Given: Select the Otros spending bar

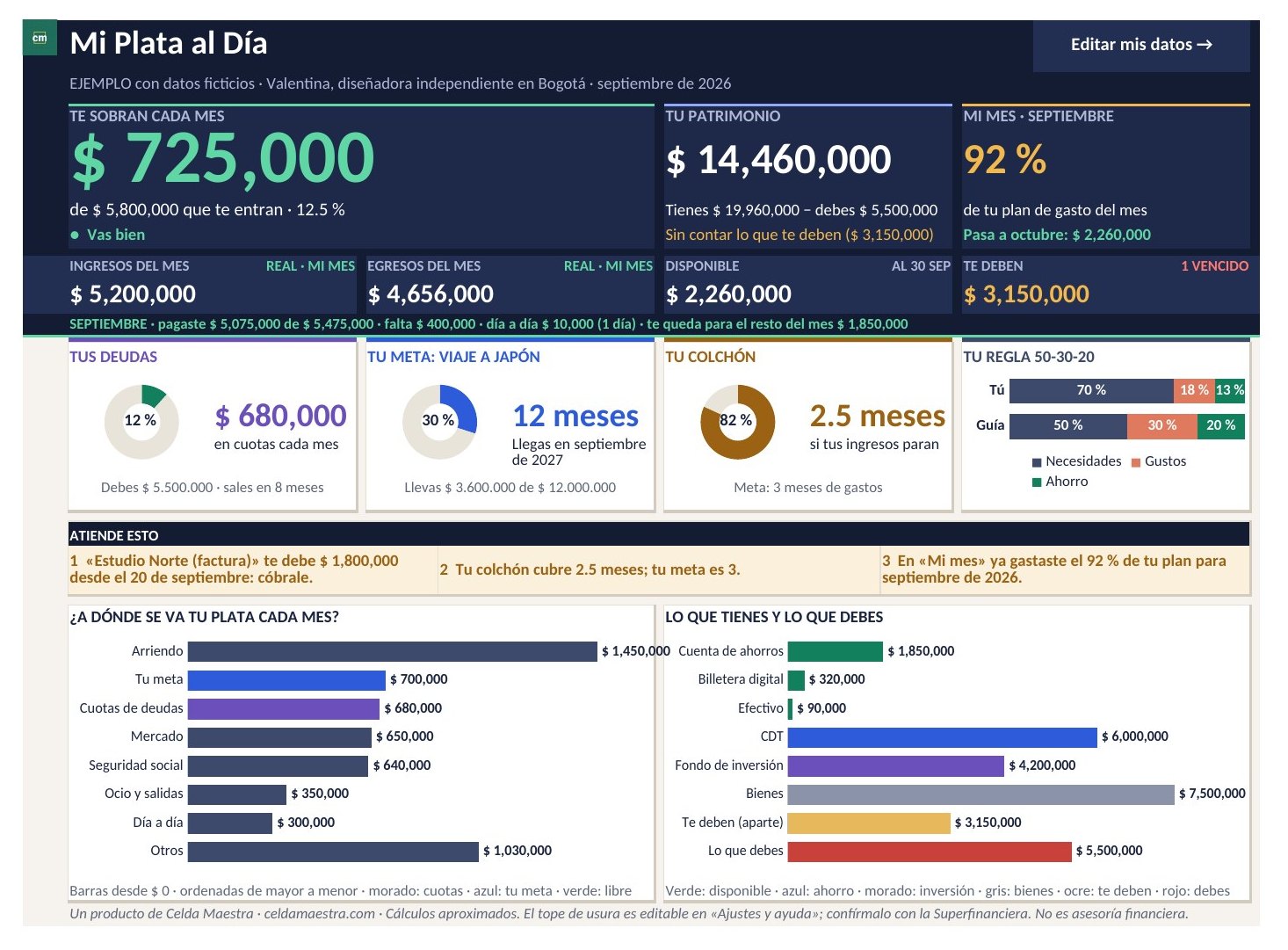Looking at the screenshot, I should (333, 851).
